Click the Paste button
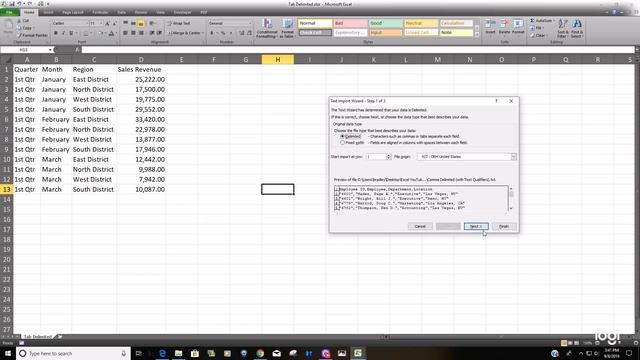This screenshot has width=640, height=360. (x=8, y=28)
